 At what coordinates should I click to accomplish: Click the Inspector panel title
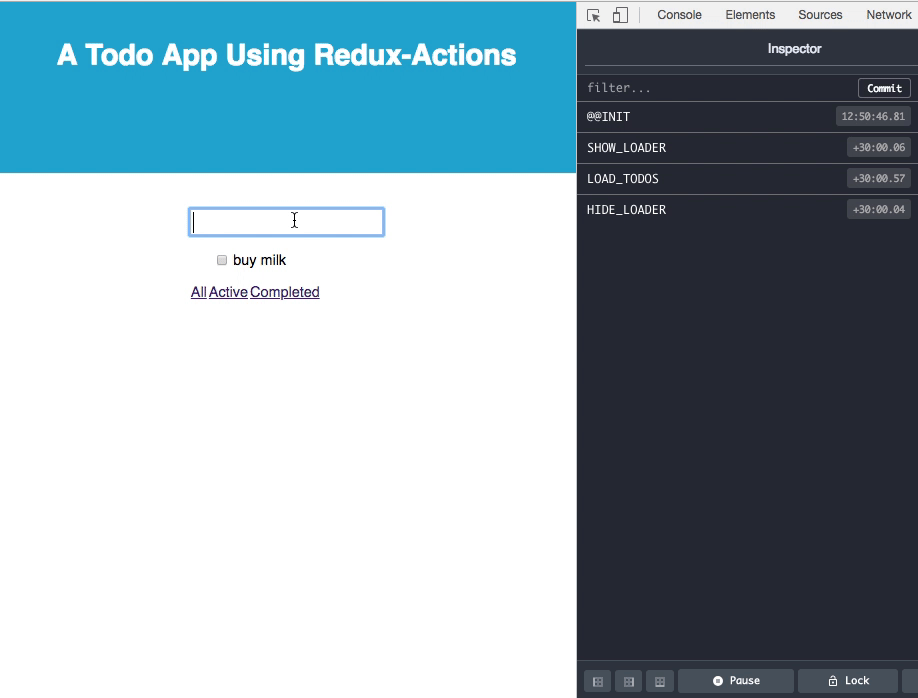tap(794, 49)
